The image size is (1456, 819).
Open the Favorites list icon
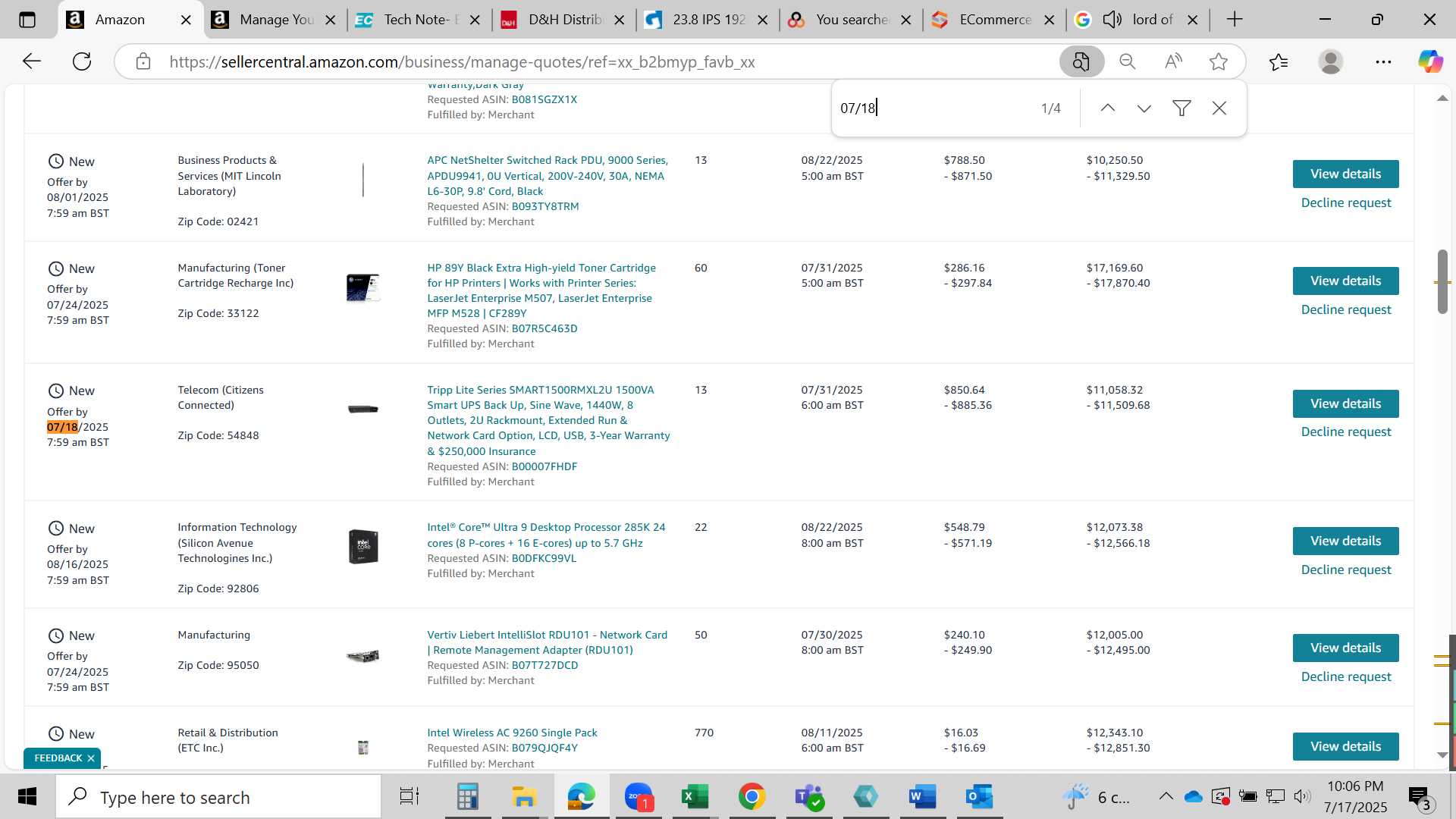1279,61
